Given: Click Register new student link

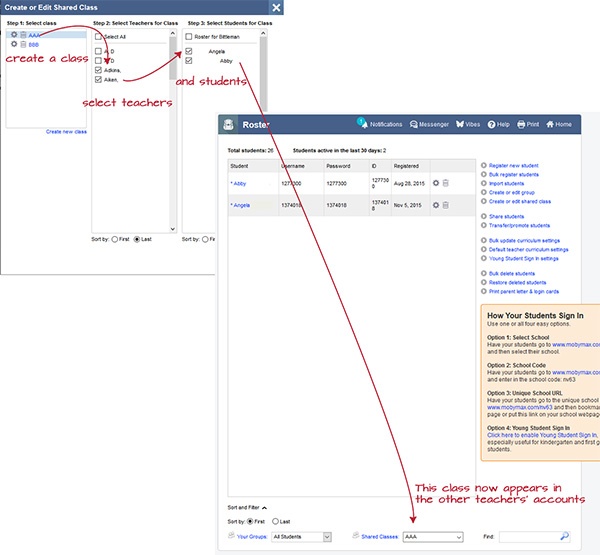Looking at the screenshot, I should 514,166.
